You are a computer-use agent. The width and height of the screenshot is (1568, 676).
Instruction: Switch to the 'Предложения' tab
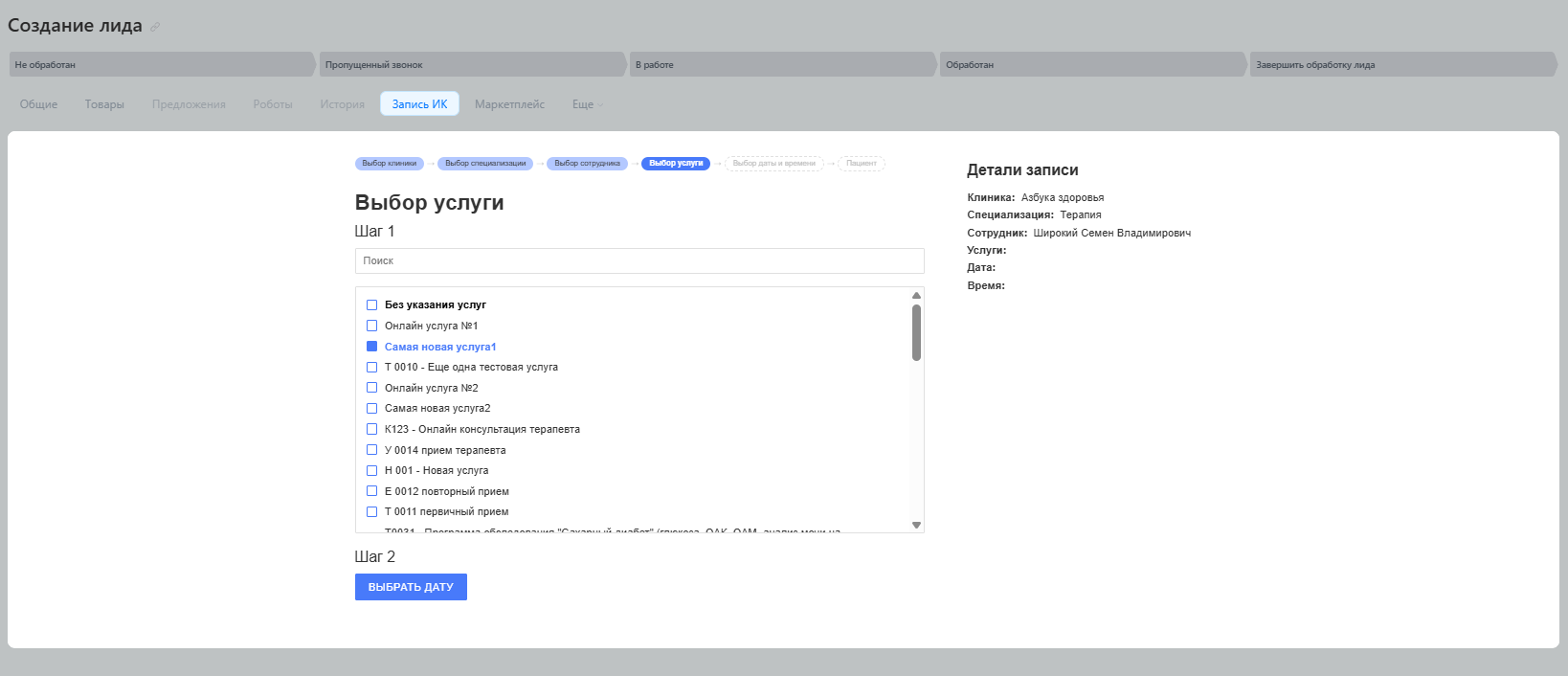[x=189, y=104]
